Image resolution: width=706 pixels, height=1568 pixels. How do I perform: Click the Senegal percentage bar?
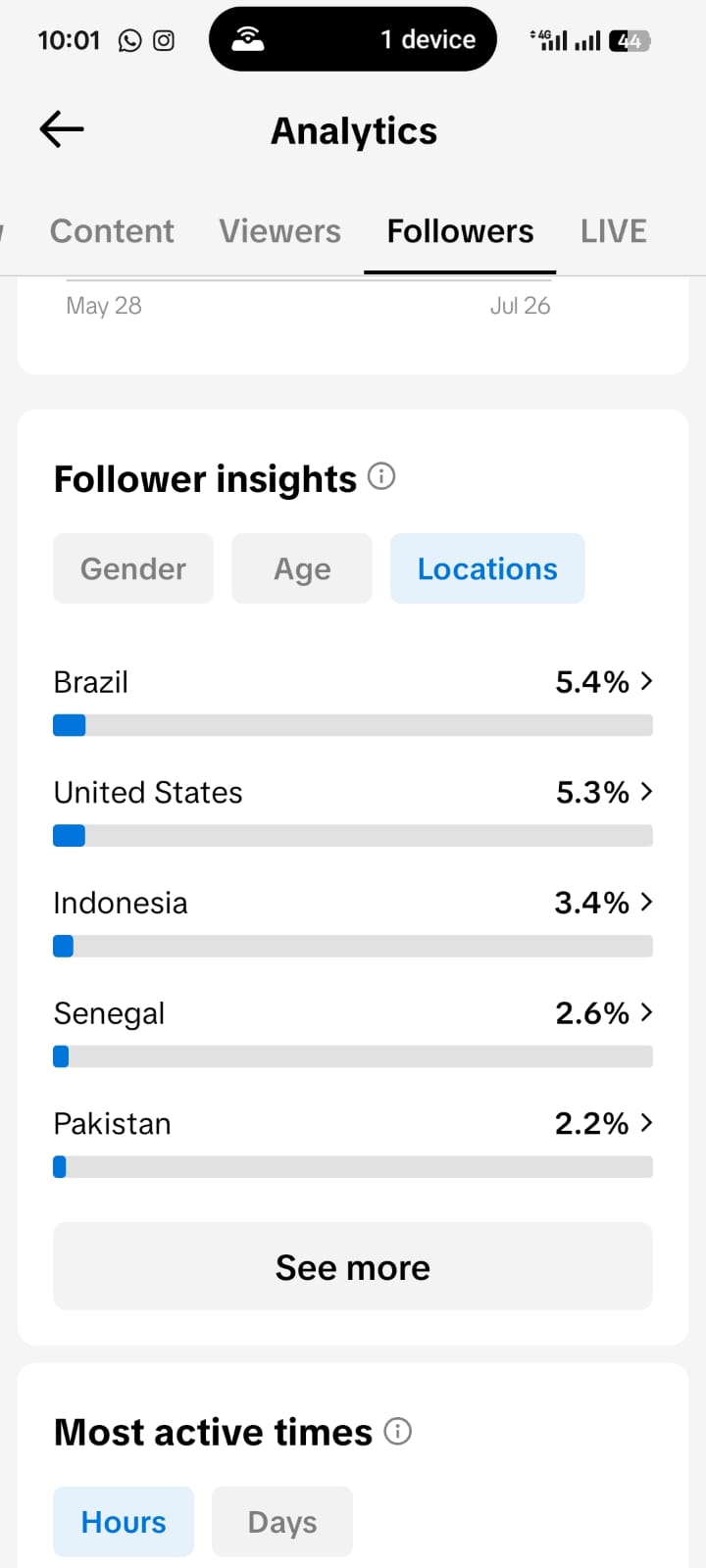tap(353, 1056)
